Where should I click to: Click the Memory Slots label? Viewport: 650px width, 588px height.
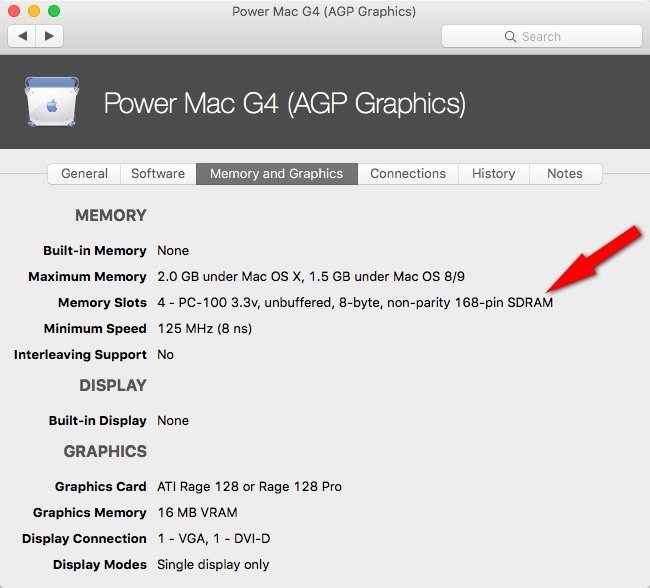tap(102, 303)
